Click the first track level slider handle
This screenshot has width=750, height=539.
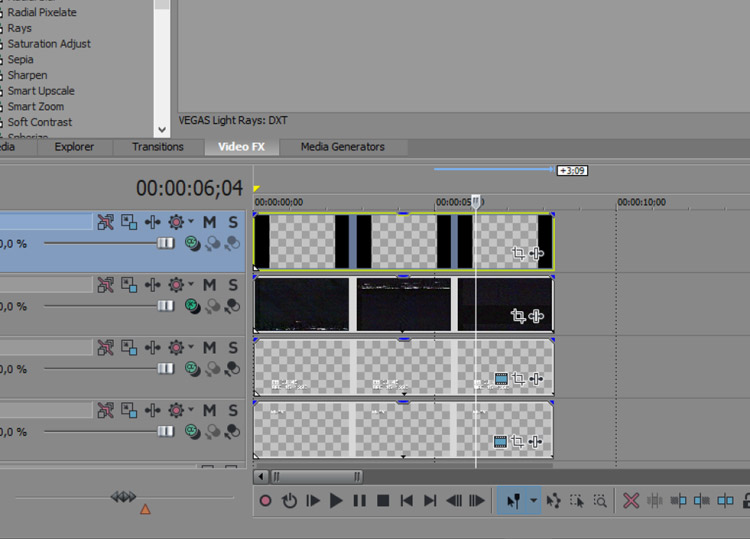pyautogui.click(x=165, y=243)
